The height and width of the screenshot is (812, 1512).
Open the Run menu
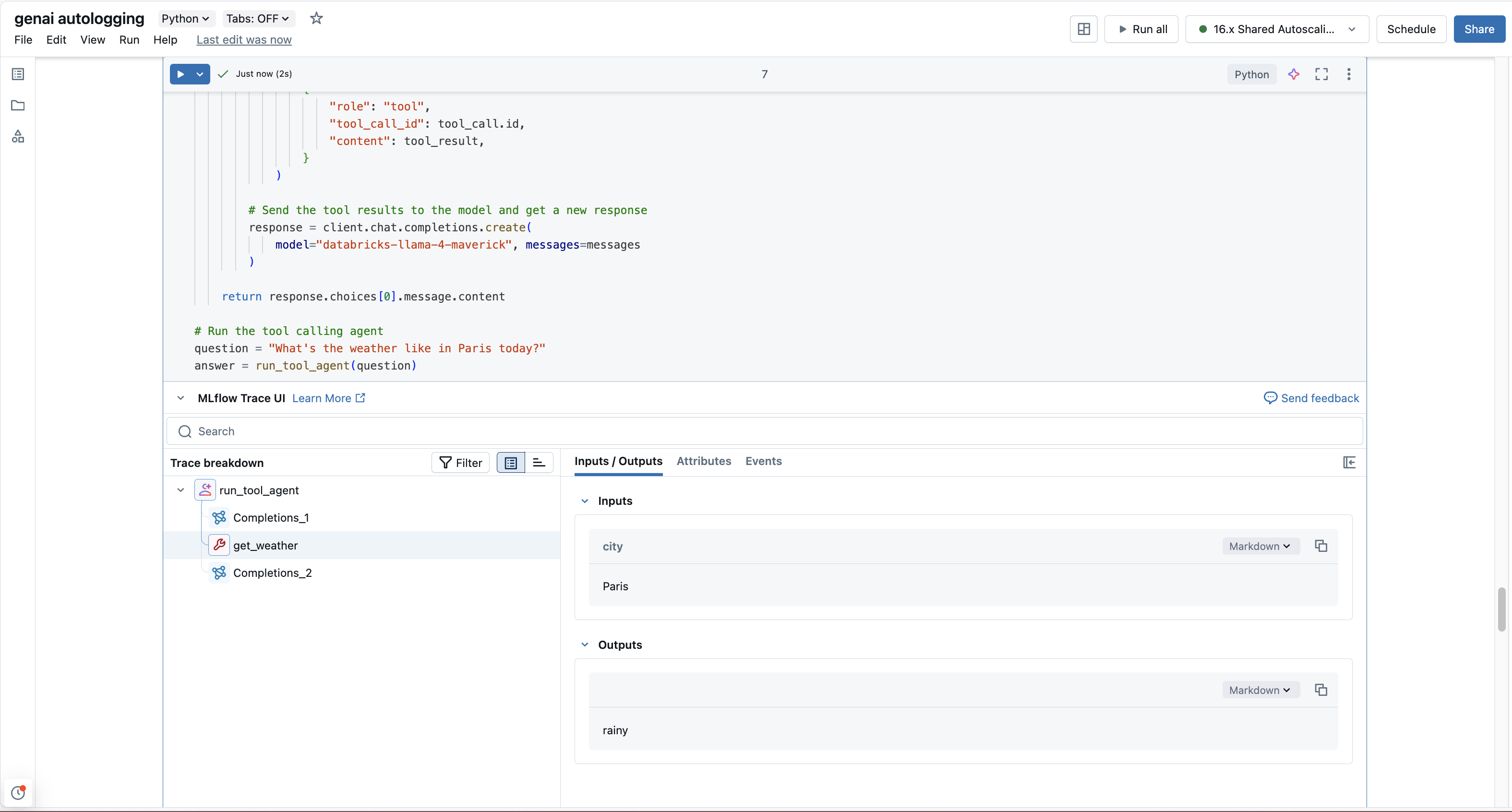129,40
